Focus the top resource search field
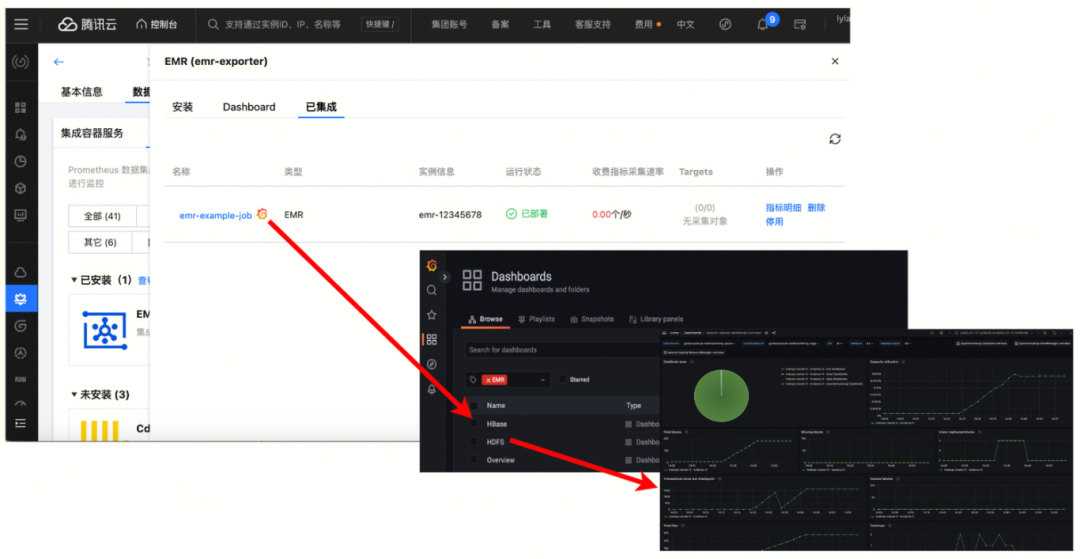1080x559 pixels. point(281,24)
